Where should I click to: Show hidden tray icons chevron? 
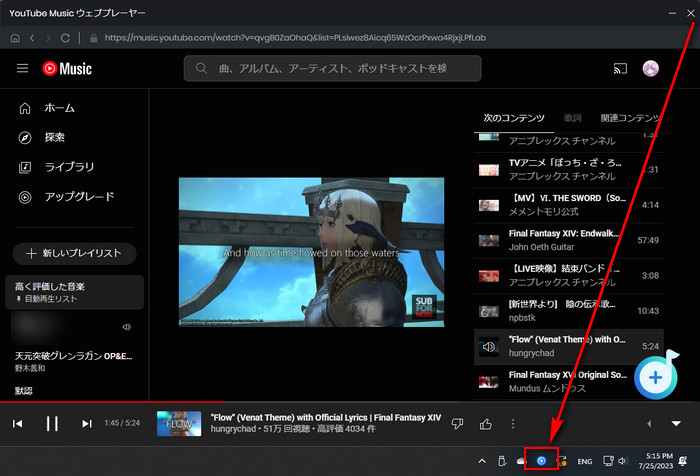[x=482, y=461]
